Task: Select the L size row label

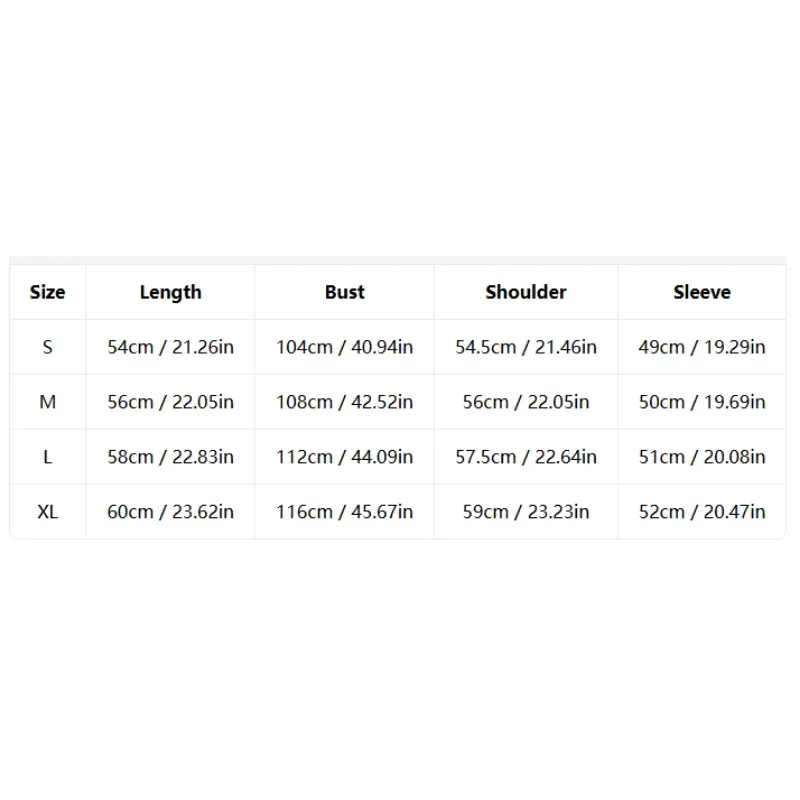Action: pos(47,457)
